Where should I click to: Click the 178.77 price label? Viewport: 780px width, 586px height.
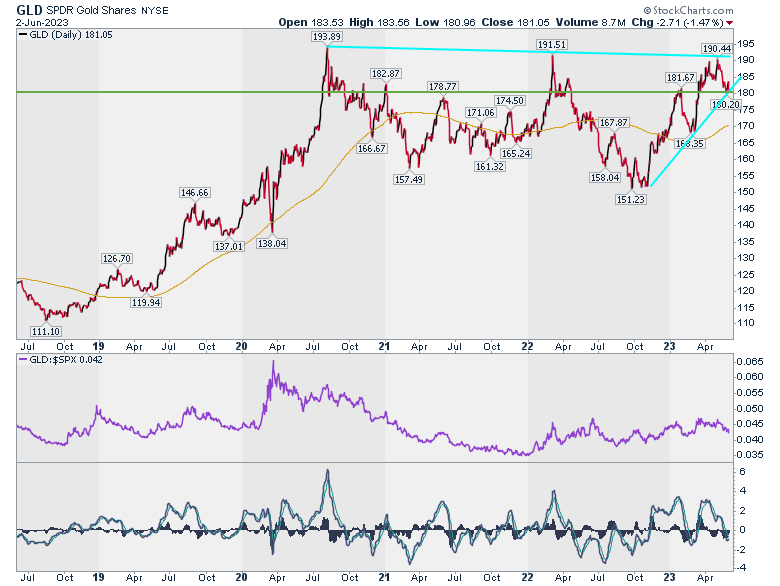coord(443,87)
